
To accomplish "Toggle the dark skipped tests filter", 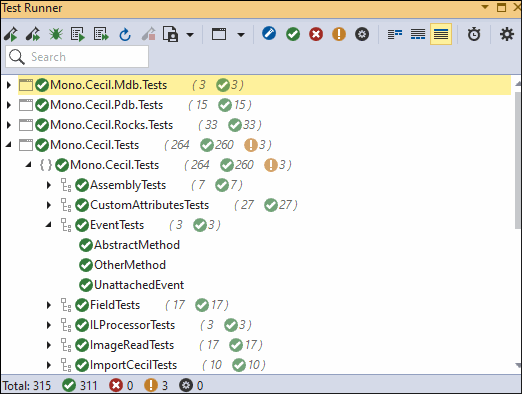I will (362, 34).
